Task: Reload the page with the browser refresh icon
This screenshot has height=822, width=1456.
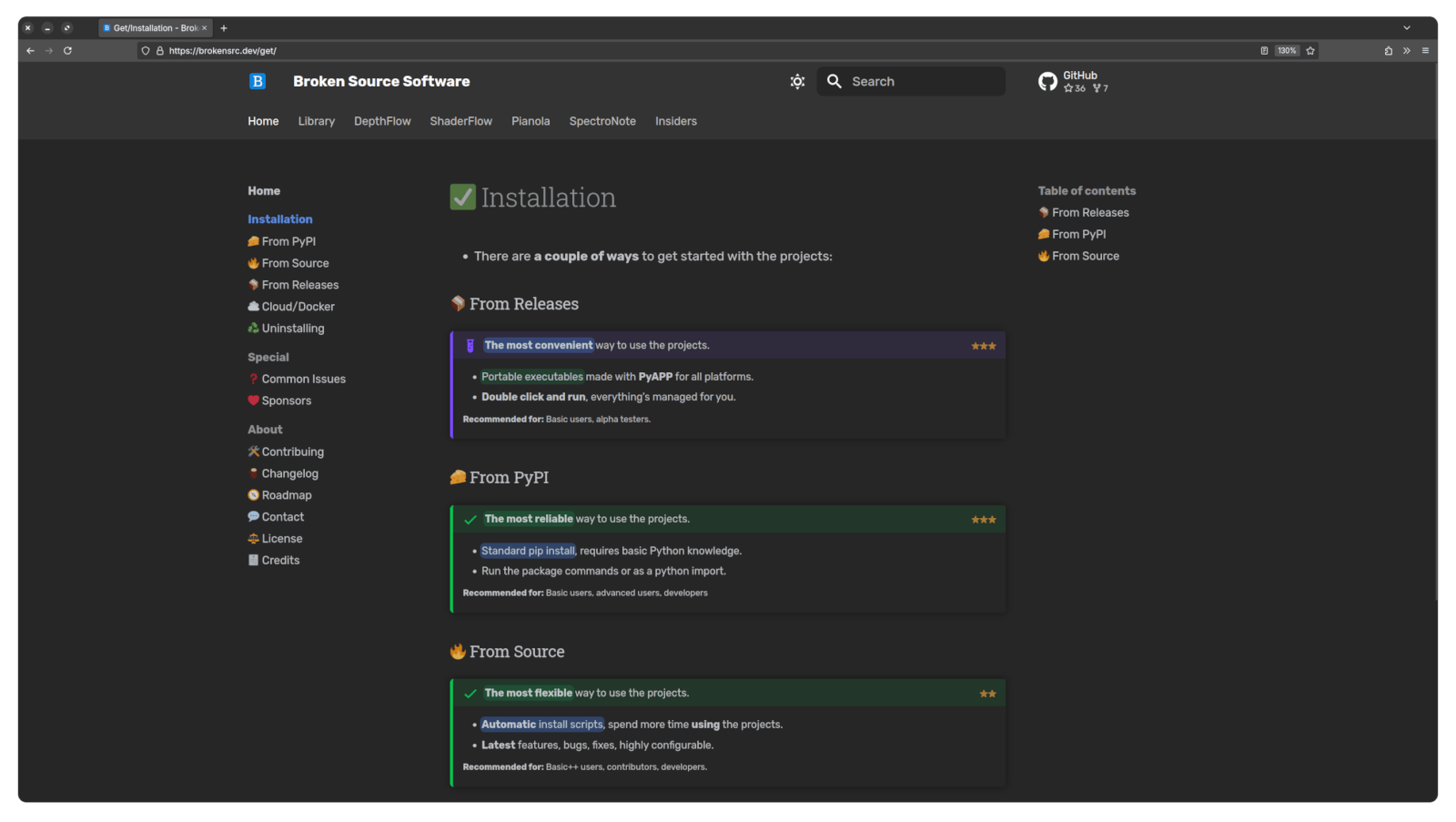Action: (67, 51)
